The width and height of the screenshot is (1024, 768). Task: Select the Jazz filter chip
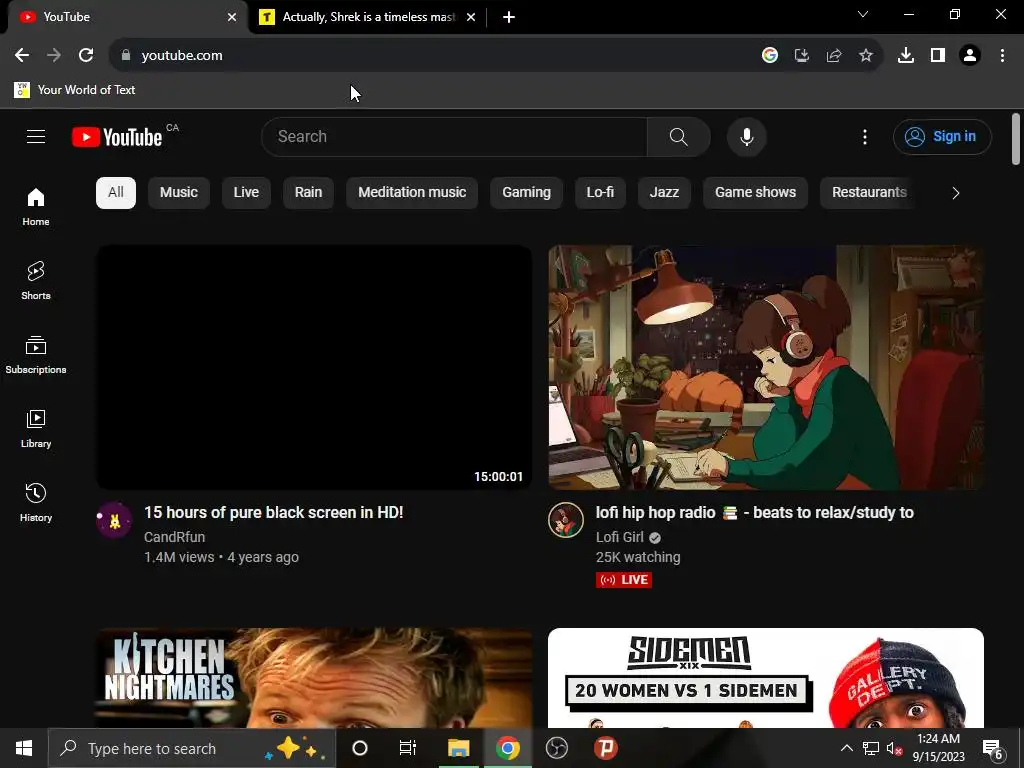[x=664, y=193]
